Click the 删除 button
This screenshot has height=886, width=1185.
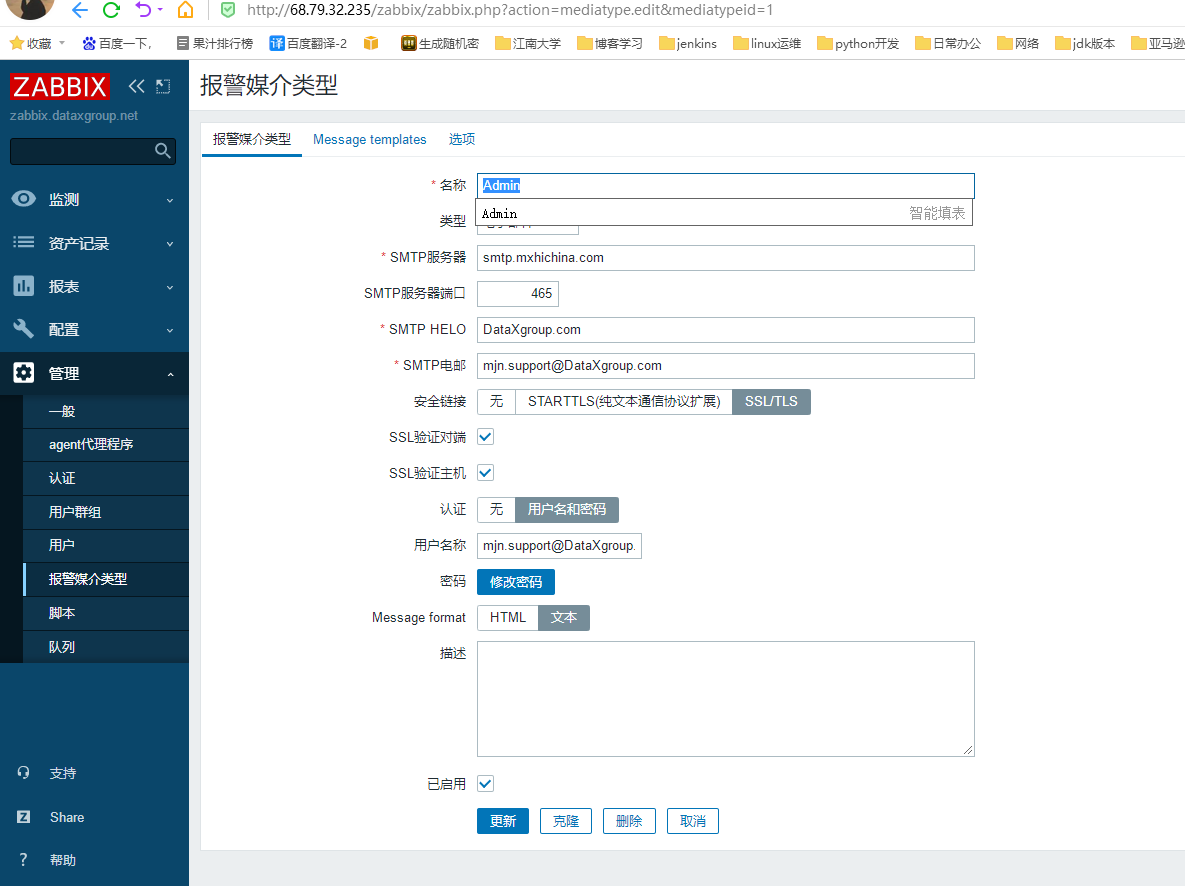629,821
